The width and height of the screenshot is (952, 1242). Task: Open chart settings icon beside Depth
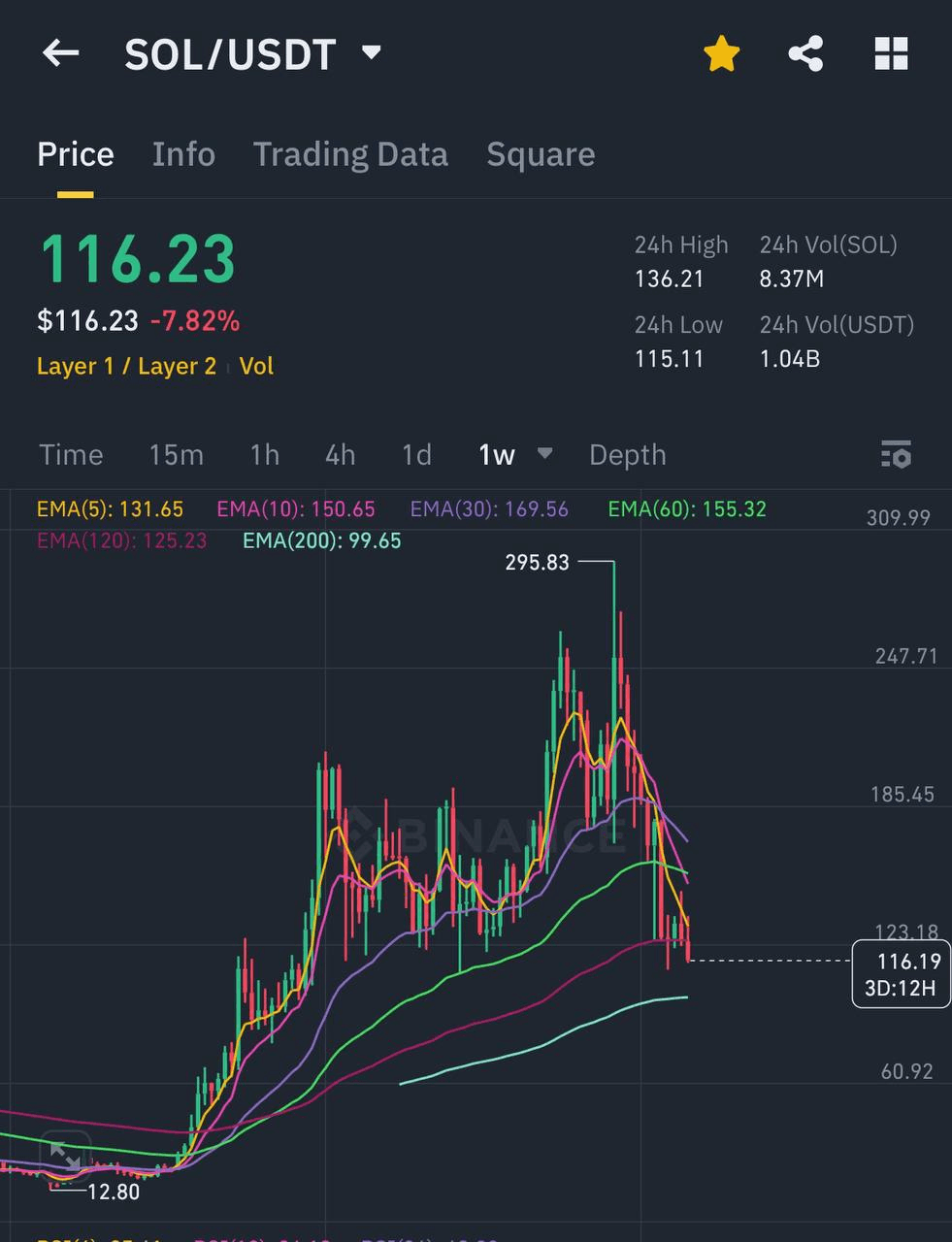coord(897,454)
